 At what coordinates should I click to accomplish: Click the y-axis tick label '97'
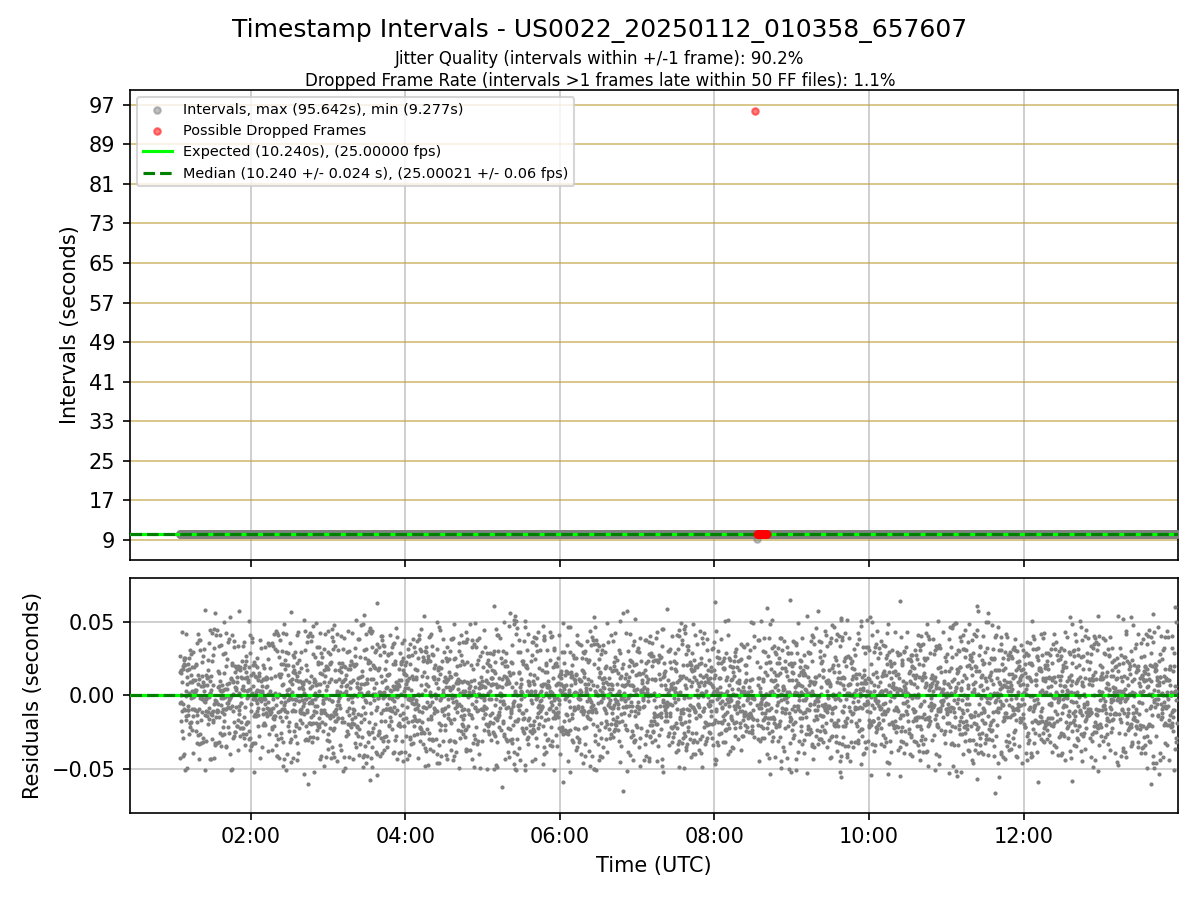tap(102, 105)
